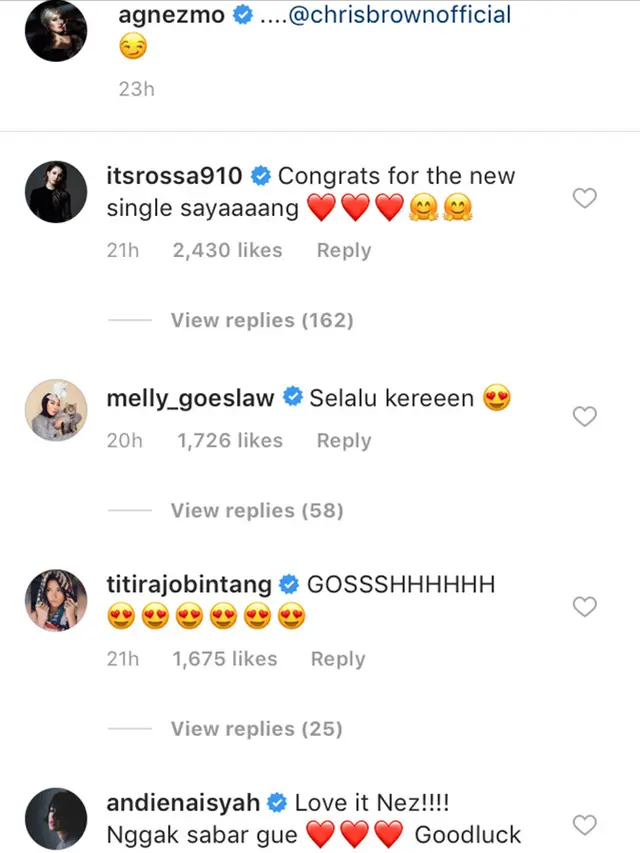Click the verified badge beside melly_goeslaw

click(x=291, y=397)
